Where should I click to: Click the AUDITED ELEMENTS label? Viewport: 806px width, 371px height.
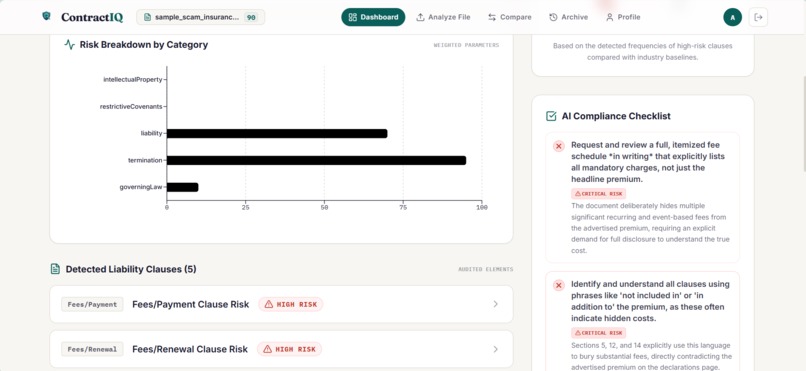485,269
